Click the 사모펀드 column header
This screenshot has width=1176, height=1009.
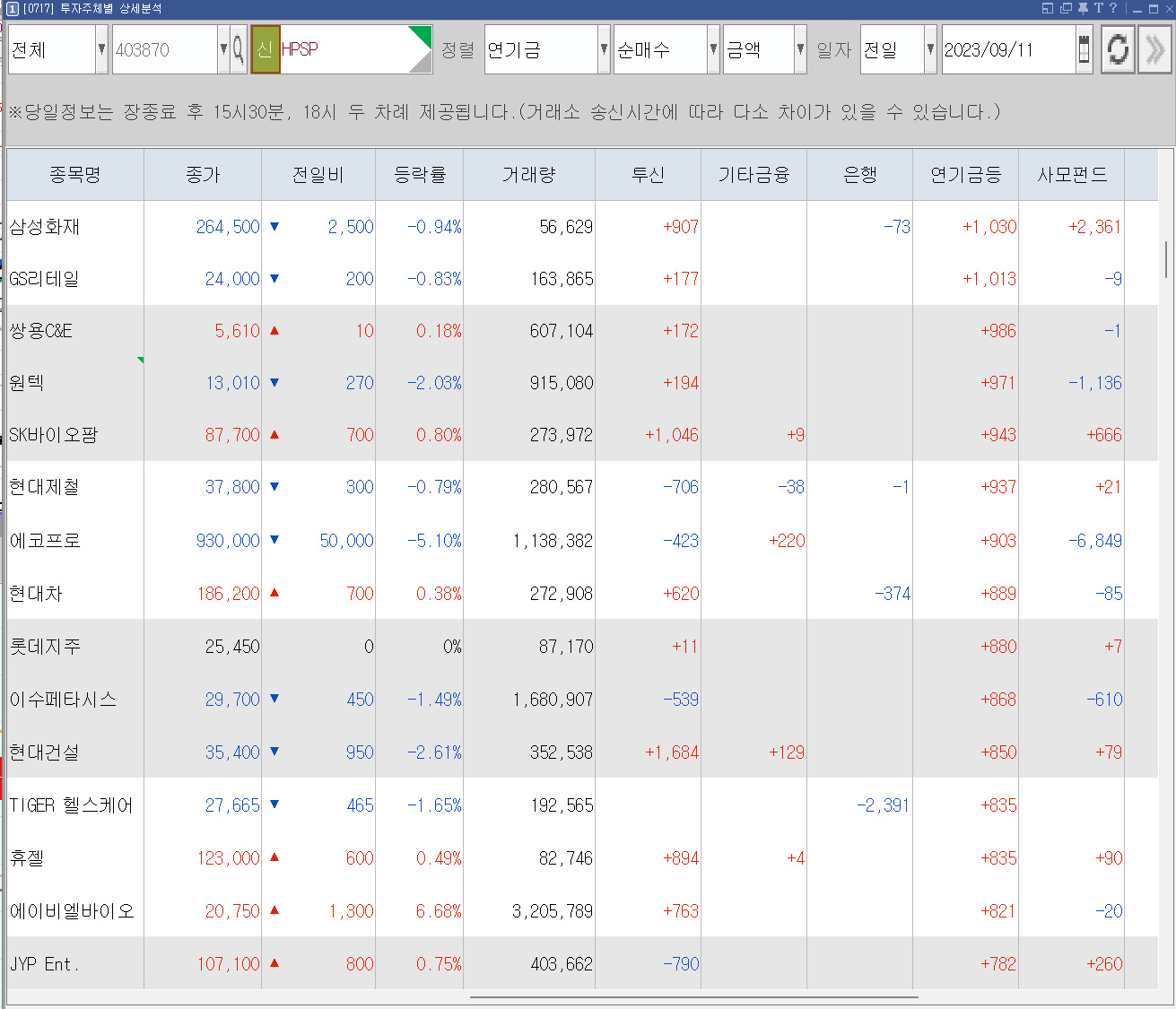coord(1071,175)
